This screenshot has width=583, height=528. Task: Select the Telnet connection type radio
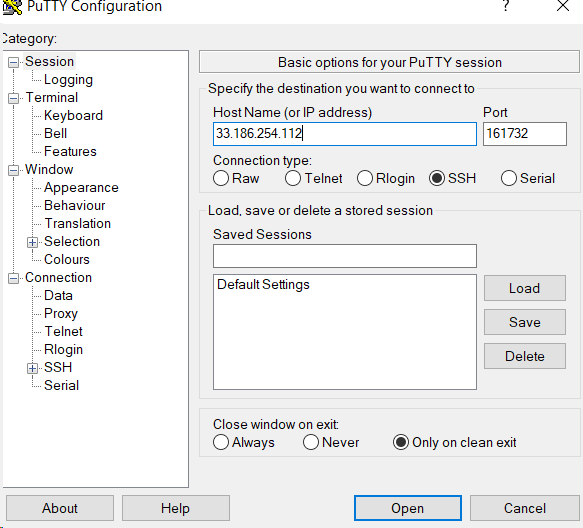click(x=293, y=178)
